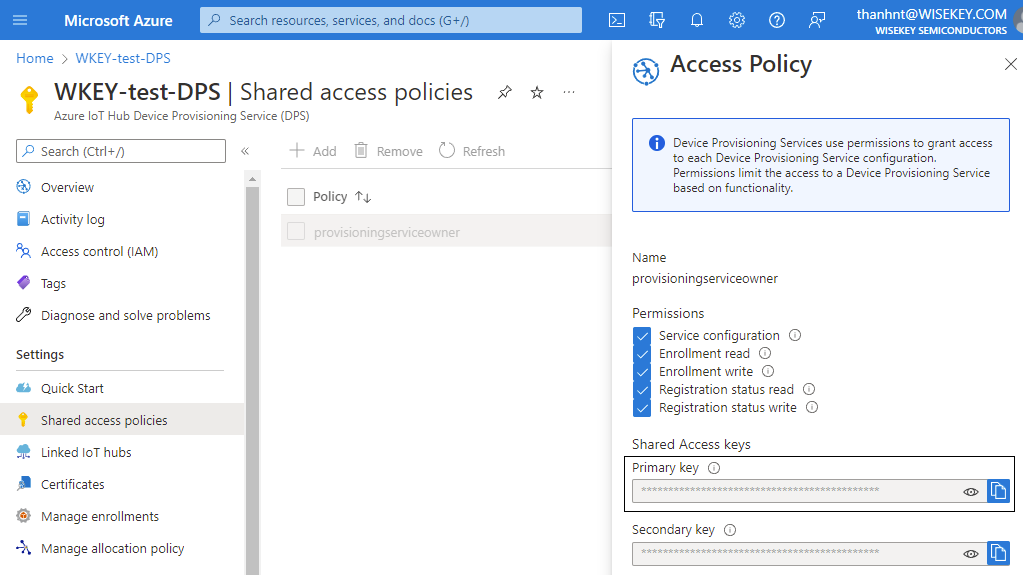Open the portal hamburger menu
The height and width of the screenshot is (575, 1023).
(21, 20)
